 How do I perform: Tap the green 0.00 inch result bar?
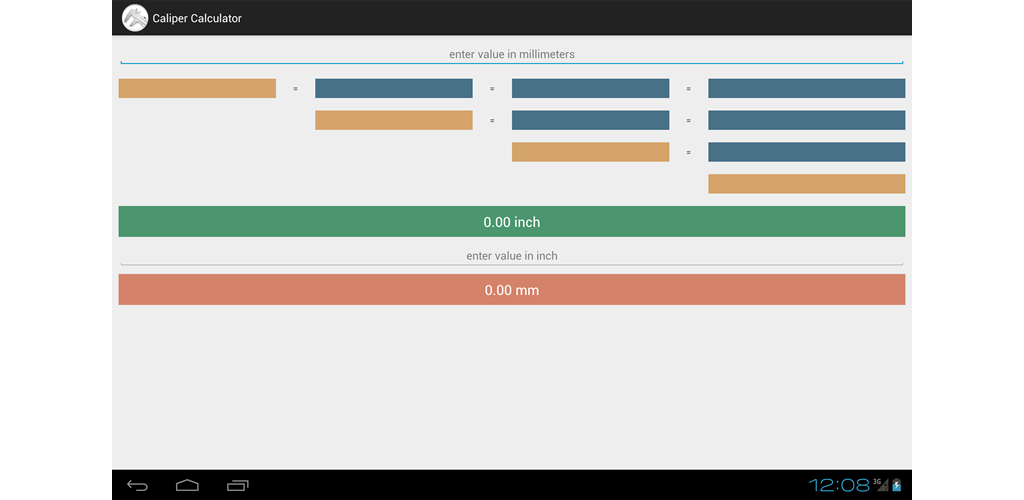(512, 222)
